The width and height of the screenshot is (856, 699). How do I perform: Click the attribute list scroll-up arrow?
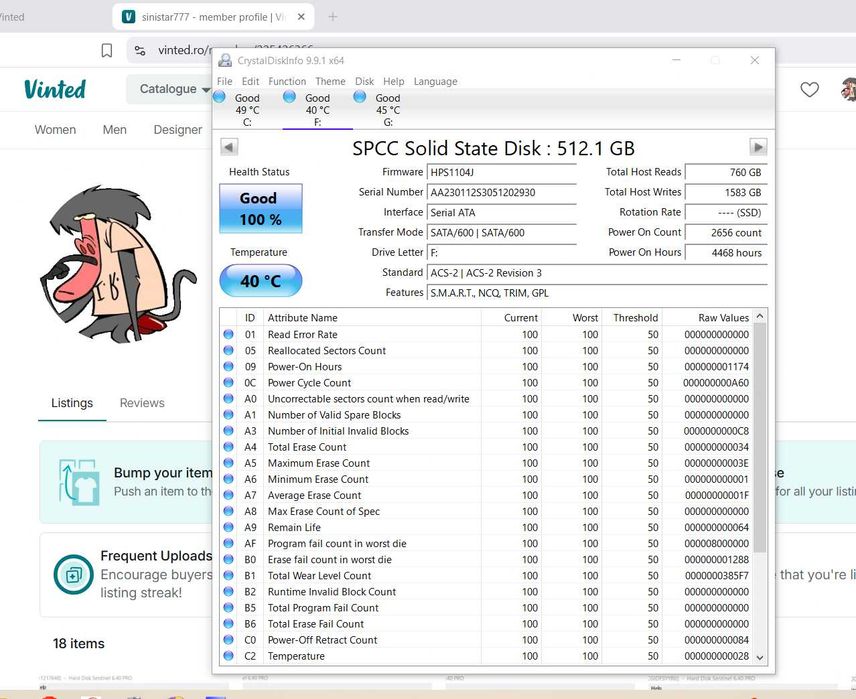pos(759,316)
